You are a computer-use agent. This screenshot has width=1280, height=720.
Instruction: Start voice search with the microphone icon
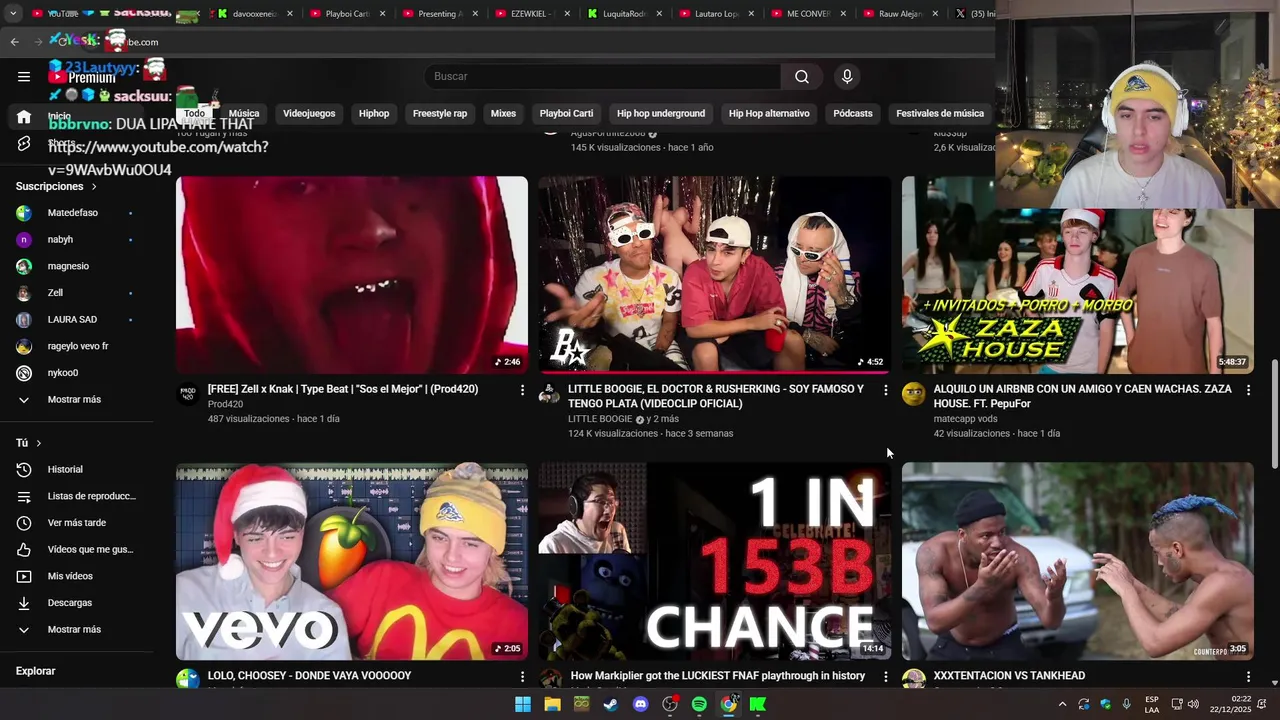[x=847, y=76]
